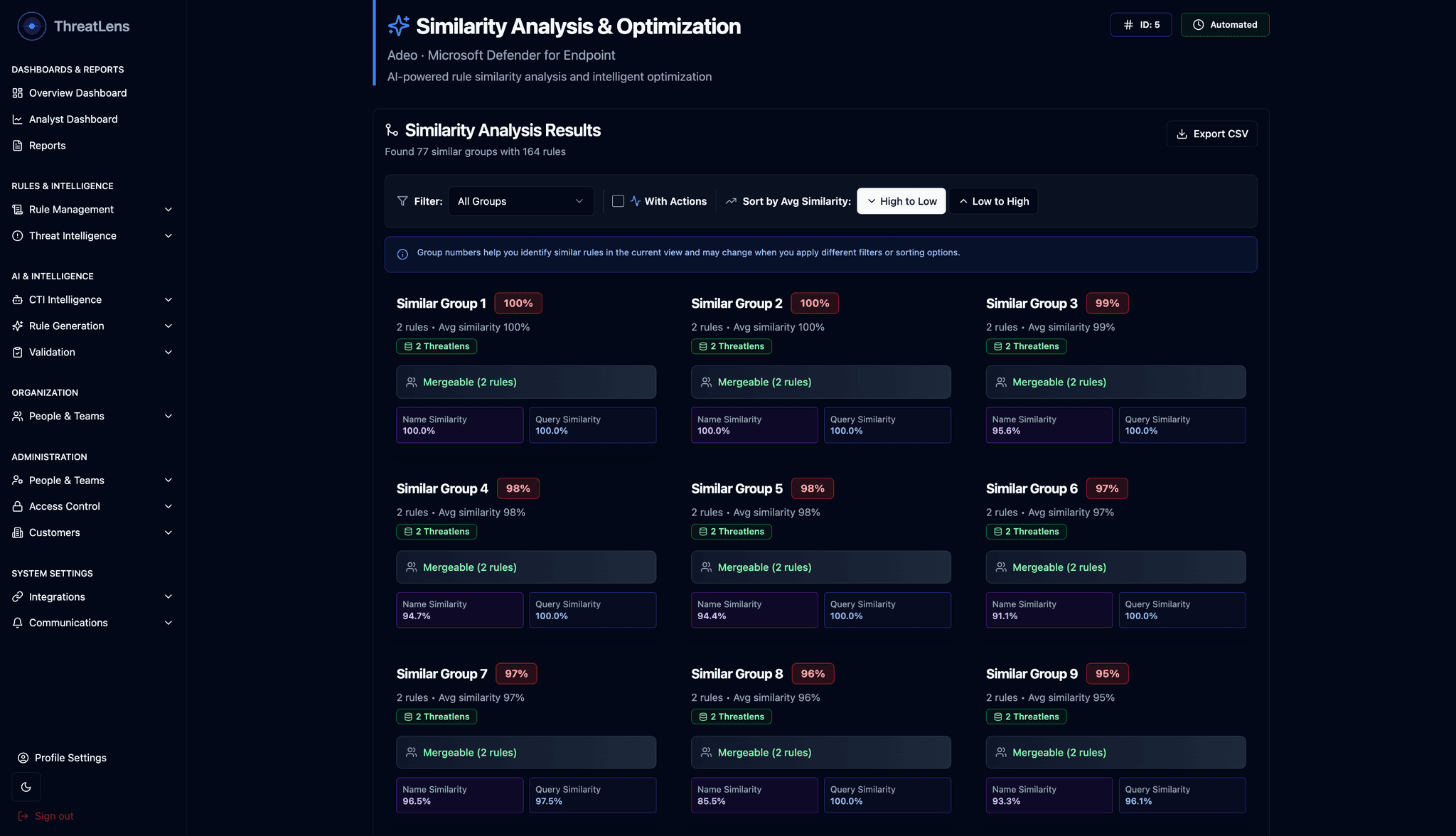This screenshot has width=1456, height=836.
Task: Click the Access Control lock icon
Action: pyautogui.click(x=18, y=507)
